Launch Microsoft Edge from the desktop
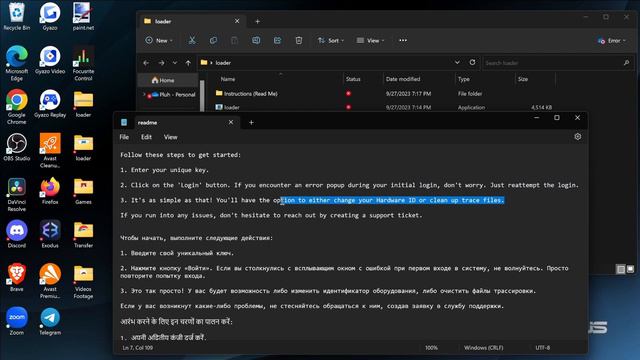Screen dimensions: 640x360 (x=17, y=63)
